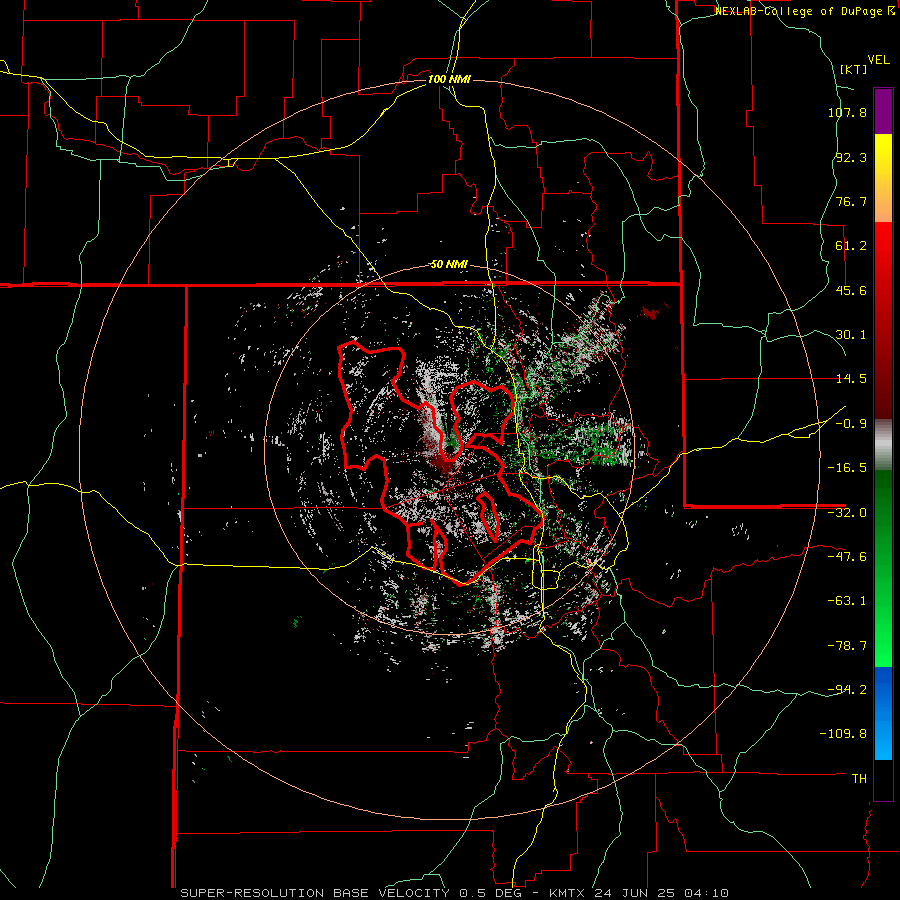This screenshot has height=900, width=900.
Task: Select the -32.0 scale value
Action: [847, 513]
